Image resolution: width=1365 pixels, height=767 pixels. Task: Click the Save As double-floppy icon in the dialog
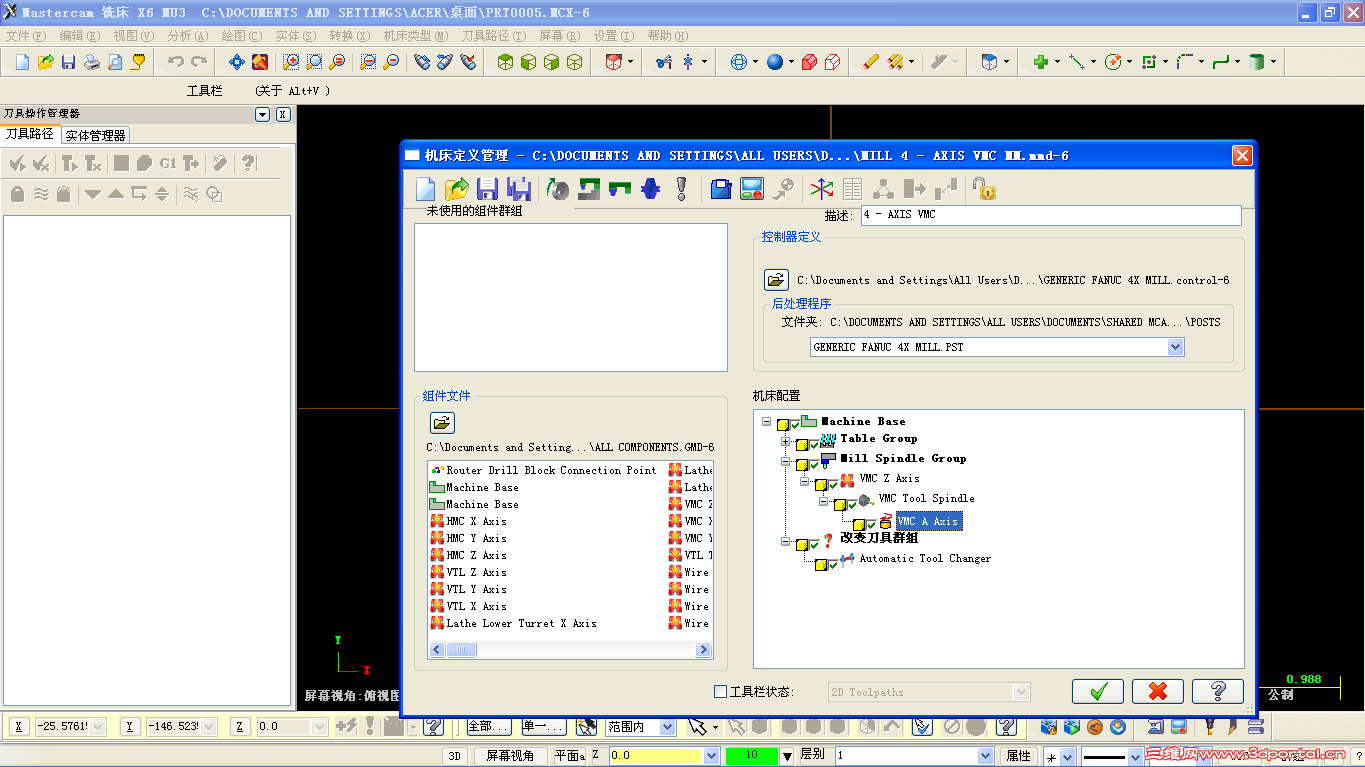pyautogui.click(x=519, y=189)
